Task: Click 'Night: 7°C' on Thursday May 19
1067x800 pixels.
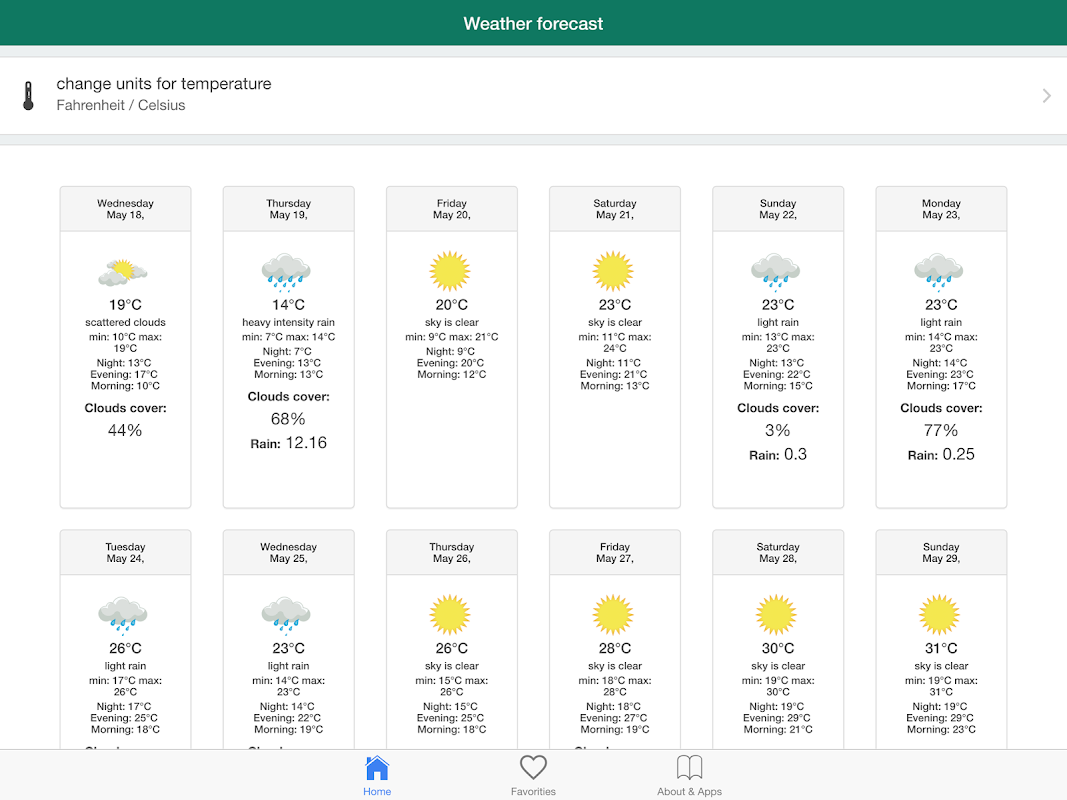Action: click(286, 352)
